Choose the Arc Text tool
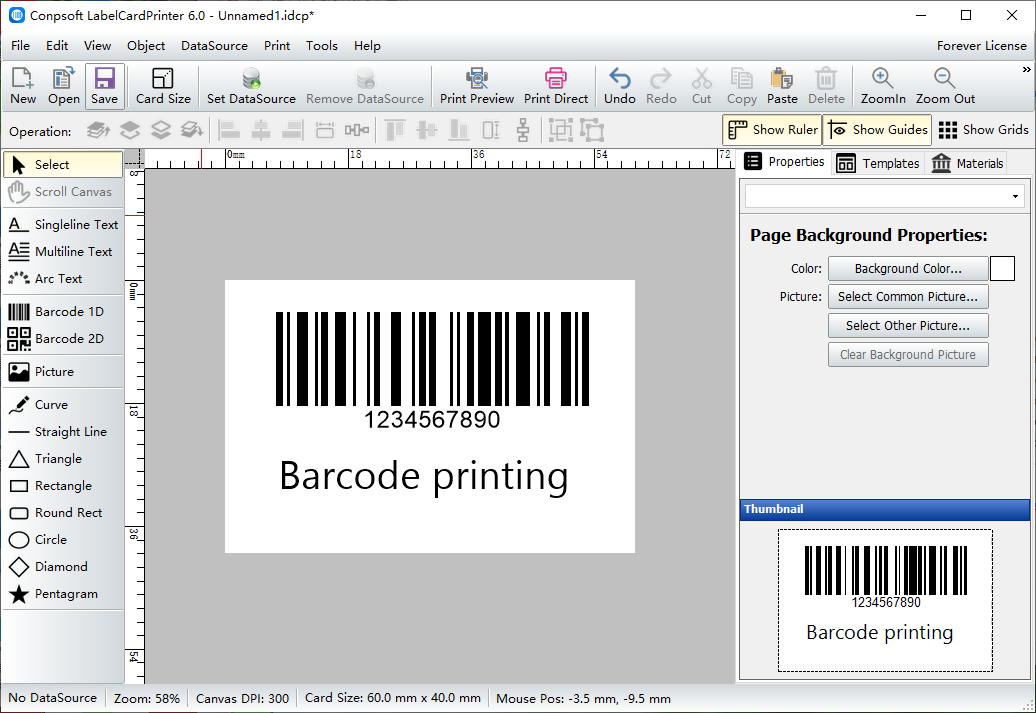 click(x=63, y=279)
